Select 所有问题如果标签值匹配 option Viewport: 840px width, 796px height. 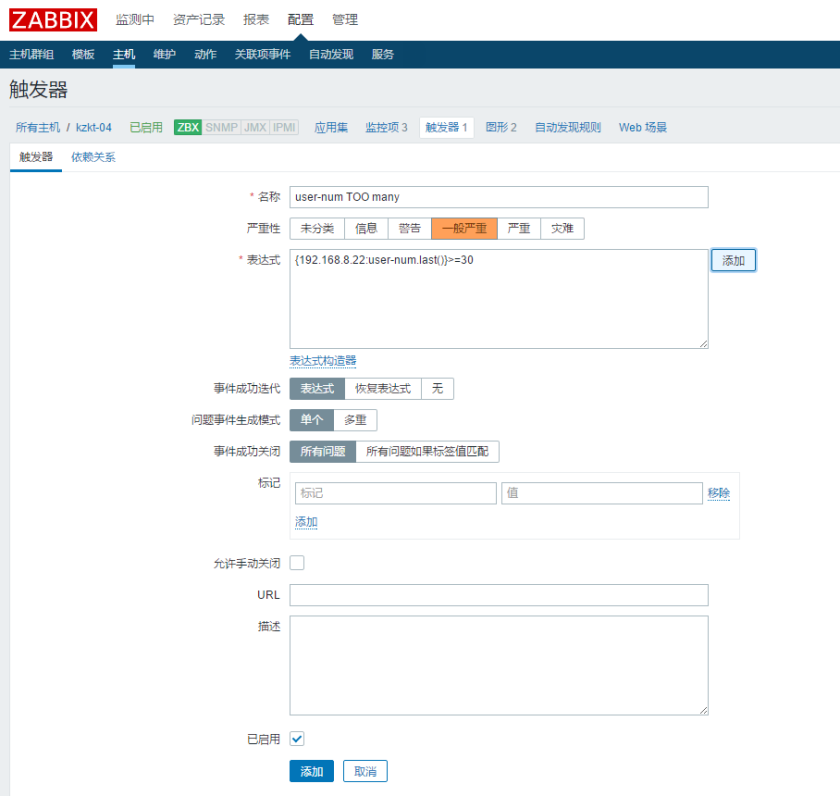pos(428,452)
